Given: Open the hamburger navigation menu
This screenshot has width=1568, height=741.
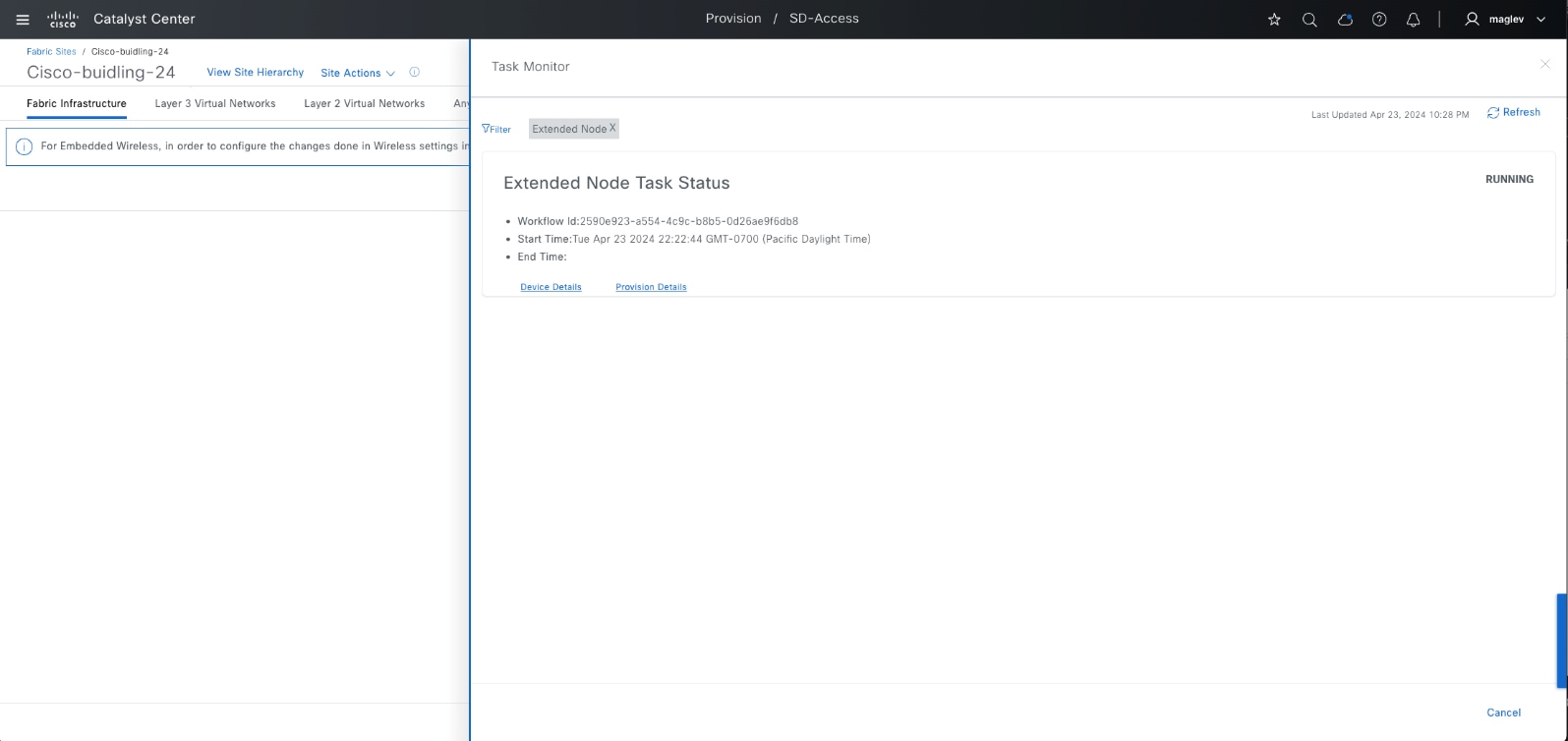Looking at the screenshot, I should coord(23,20).
